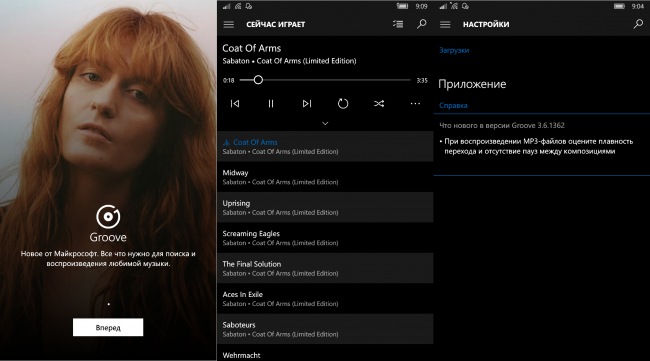Click the СЕЙЧАС ИГРАЕТ header title
The height and width of the screenshot is (361, 650).
tap(276, 24)
